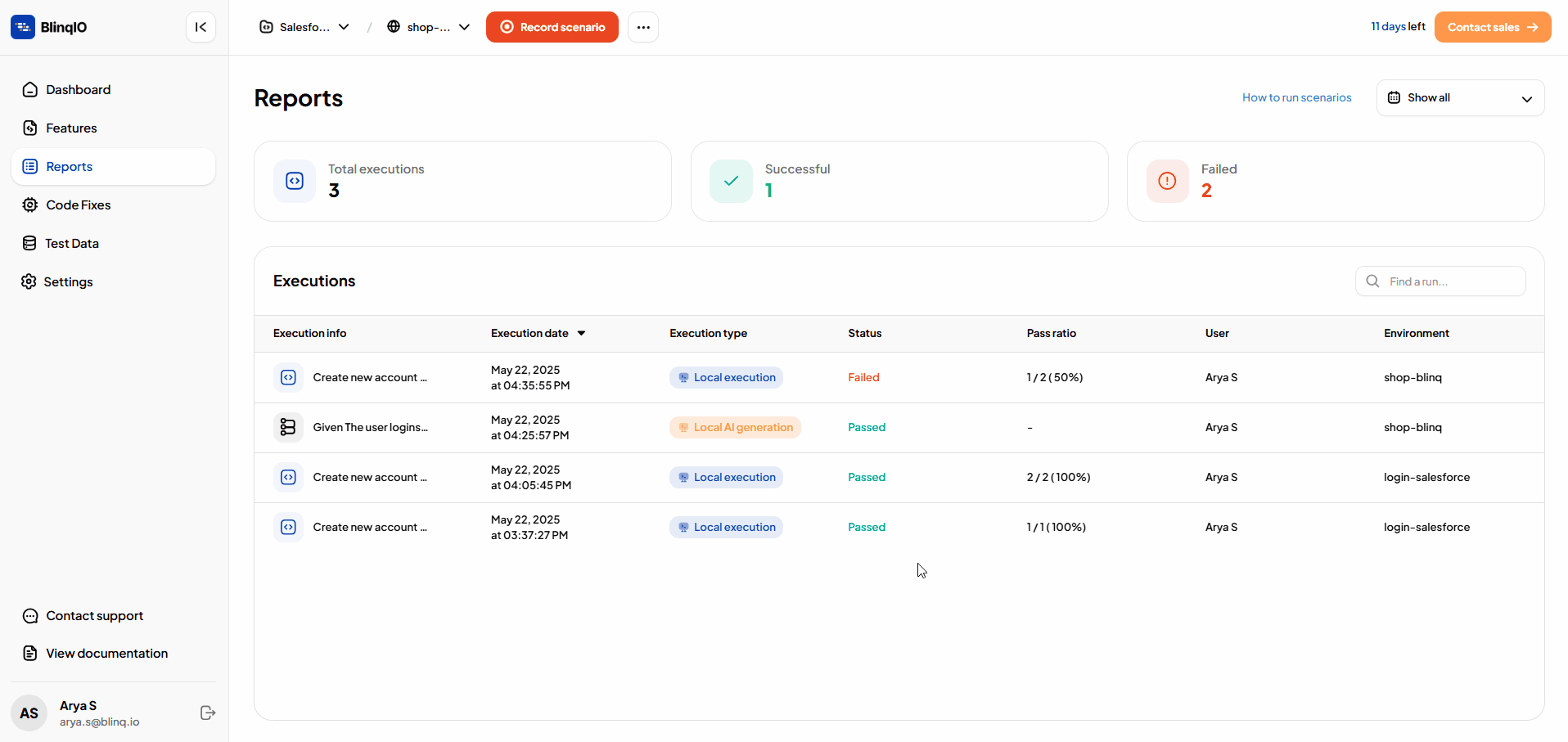Open the three-dots more options menu
The image size is (1568, 742).
point(643,27)
